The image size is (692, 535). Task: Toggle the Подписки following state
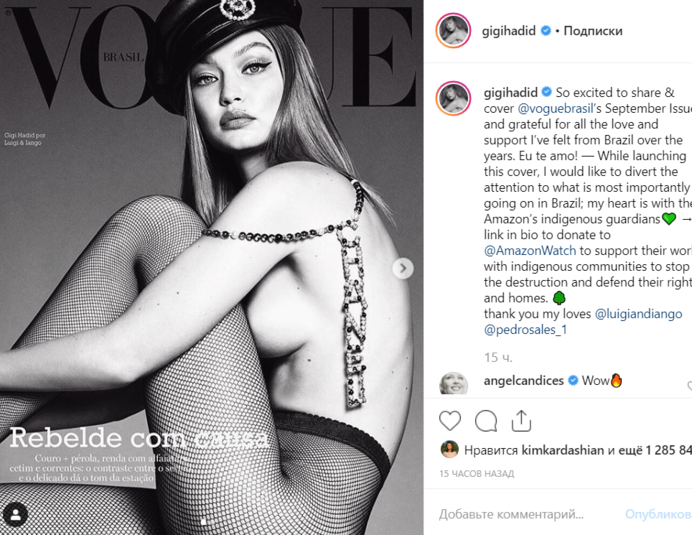click(x=593, y=31)
